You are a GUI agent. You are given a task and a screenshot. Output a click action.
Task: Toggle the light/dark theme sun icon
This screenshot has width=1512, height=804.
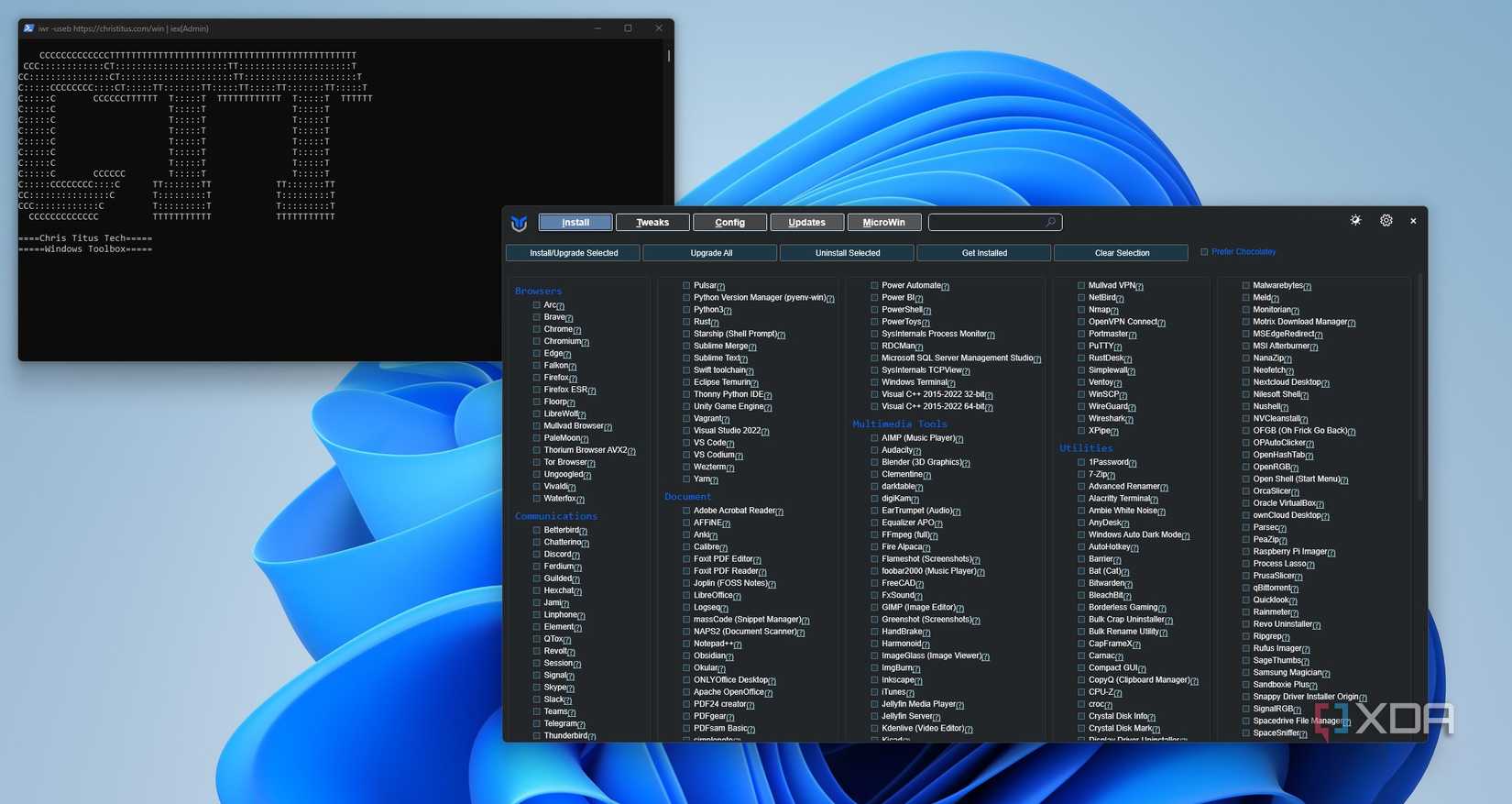[x=1355, y=221]
